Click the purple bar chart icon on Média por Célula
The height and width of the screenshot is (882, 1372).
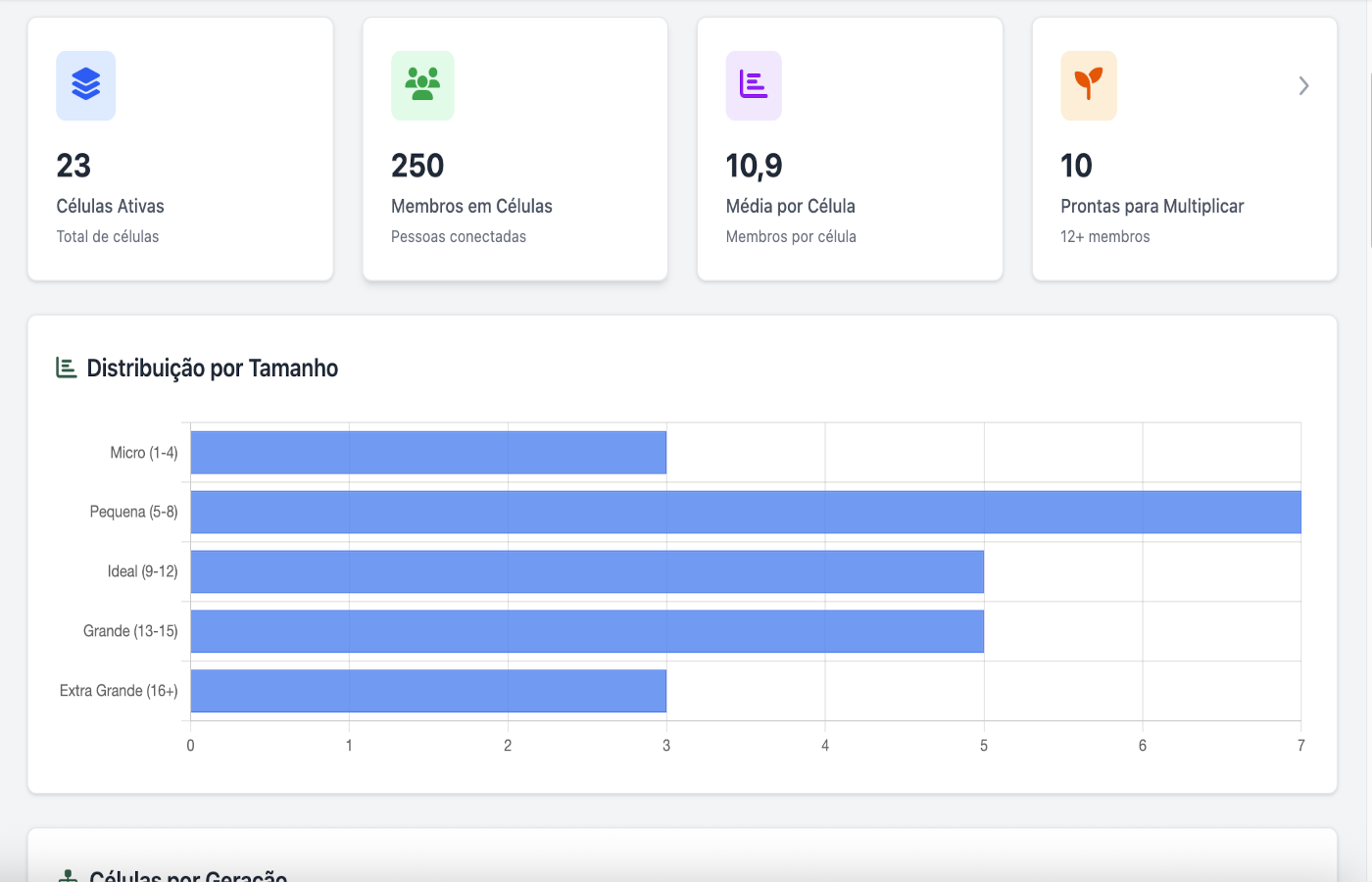click(754, 85)
